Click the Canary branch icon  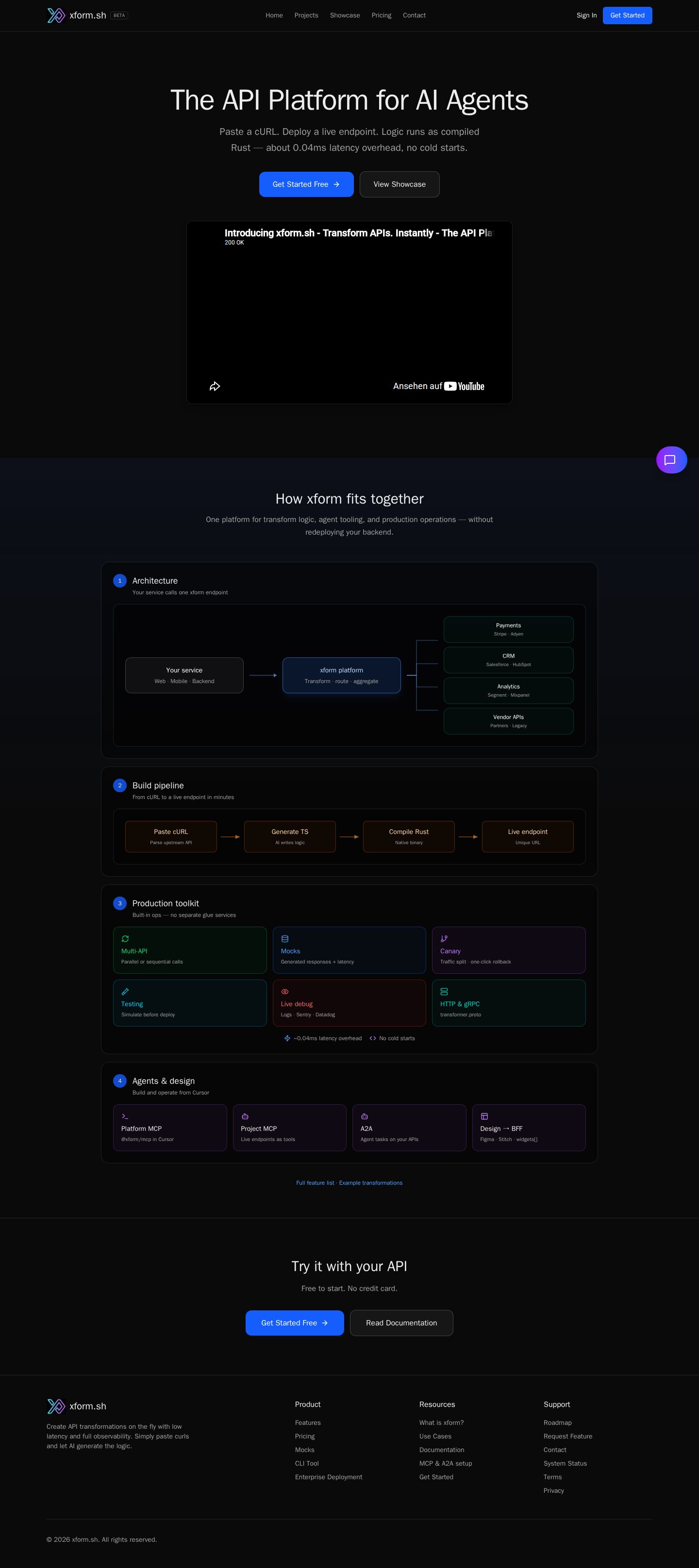[x=444, y=939]
